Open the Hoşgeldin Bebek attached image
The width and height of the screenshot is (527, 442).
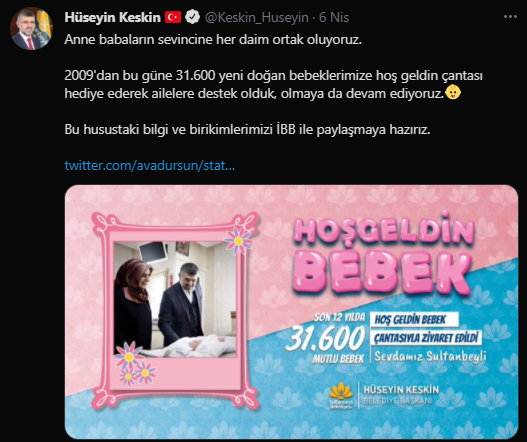click(x=291, y=312)
